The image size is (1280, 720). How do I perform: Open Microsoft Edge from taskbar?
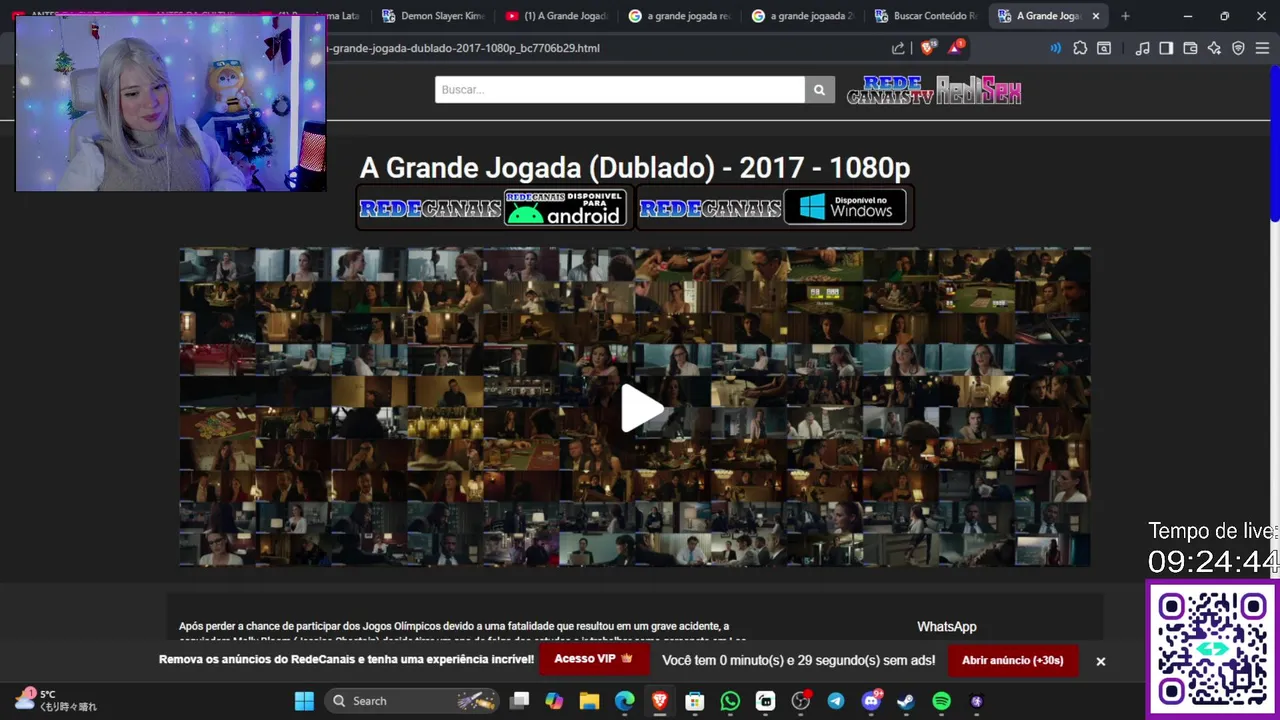point(624,701)
